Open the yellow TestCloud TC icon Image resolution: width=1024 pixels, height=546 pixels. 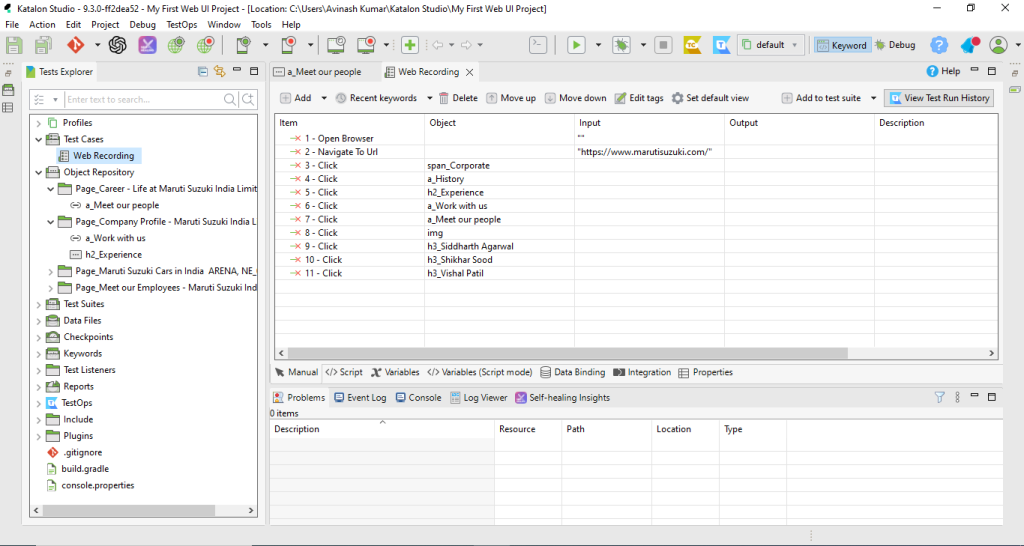coord(692,45)
